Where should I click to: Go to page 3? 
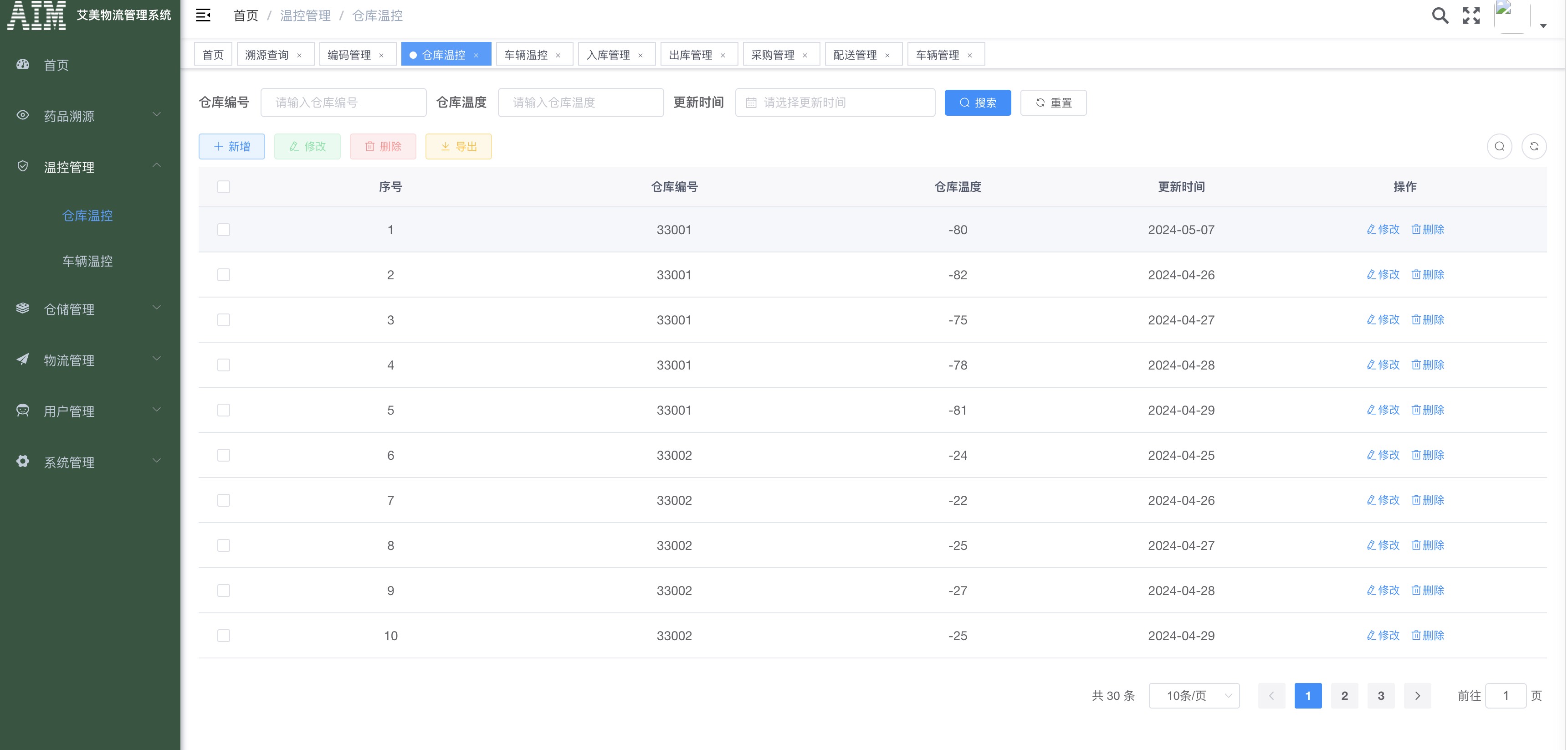1380,695
